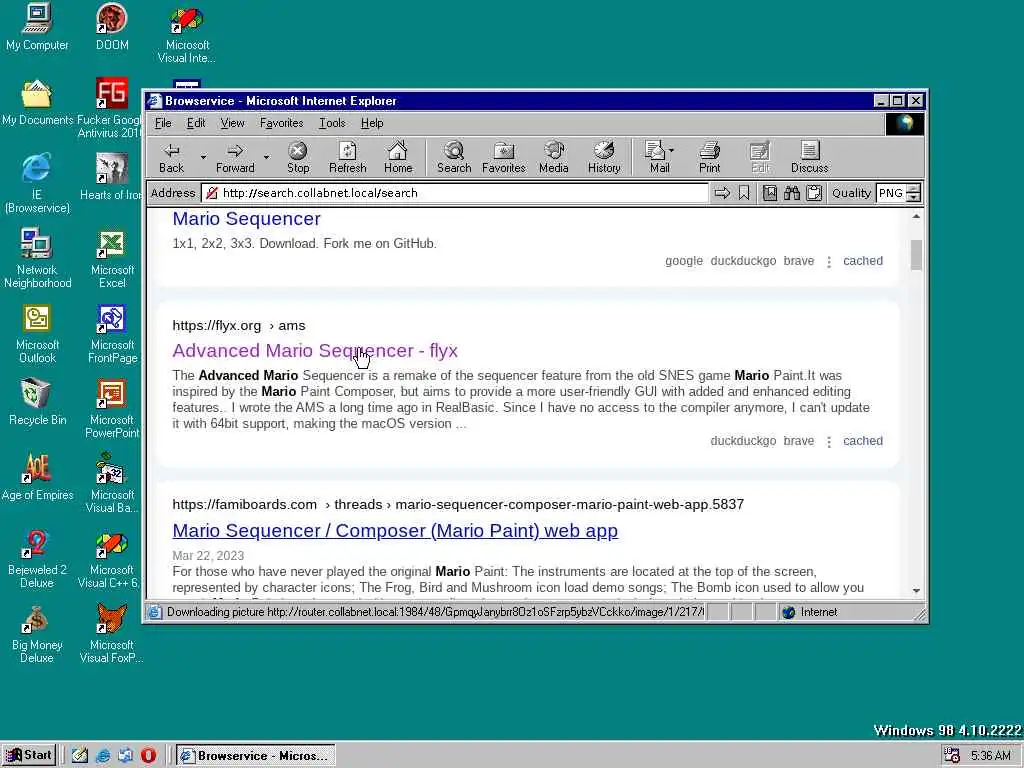Viewport: 1024px width, 768px height.
Task: Click the Opera quick launch icon
Action: coord(148,756)
